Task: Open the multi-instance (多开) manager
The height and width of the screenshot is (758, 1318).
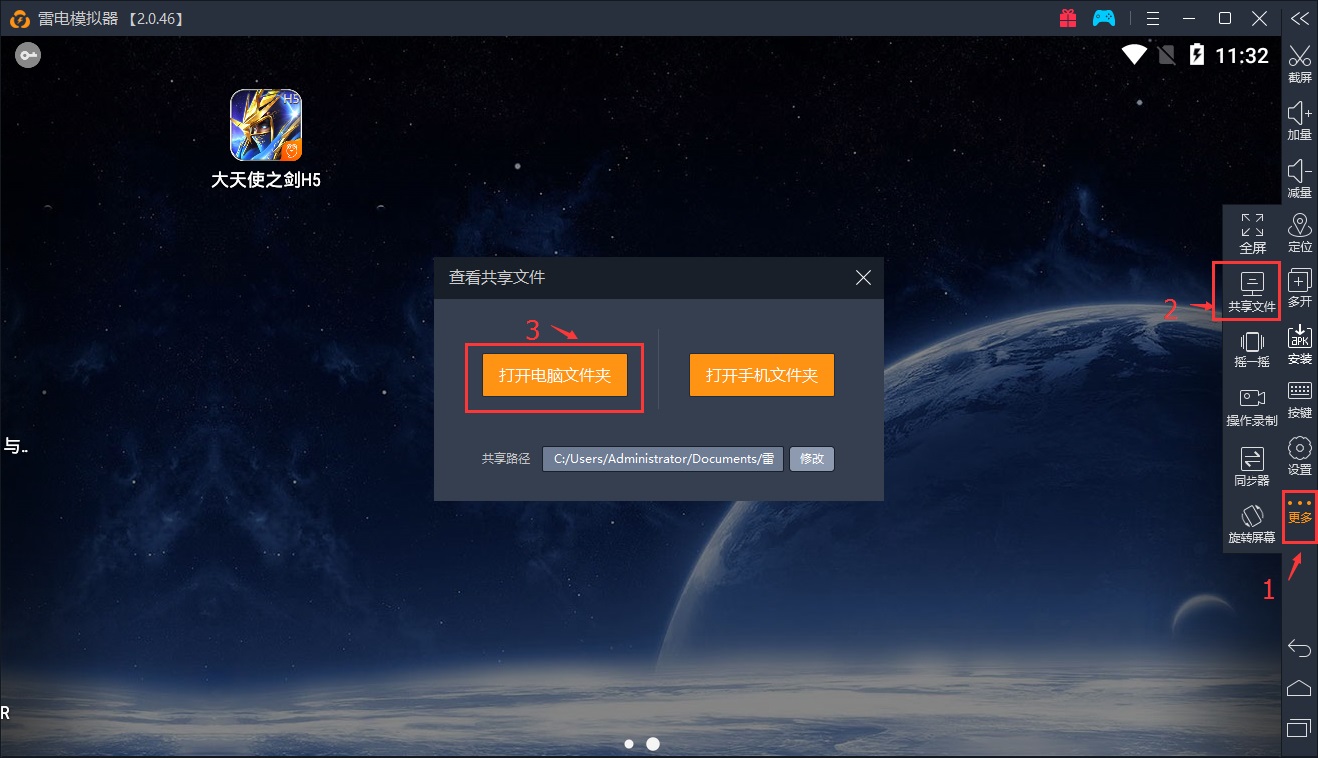Action: [1299, 287]
